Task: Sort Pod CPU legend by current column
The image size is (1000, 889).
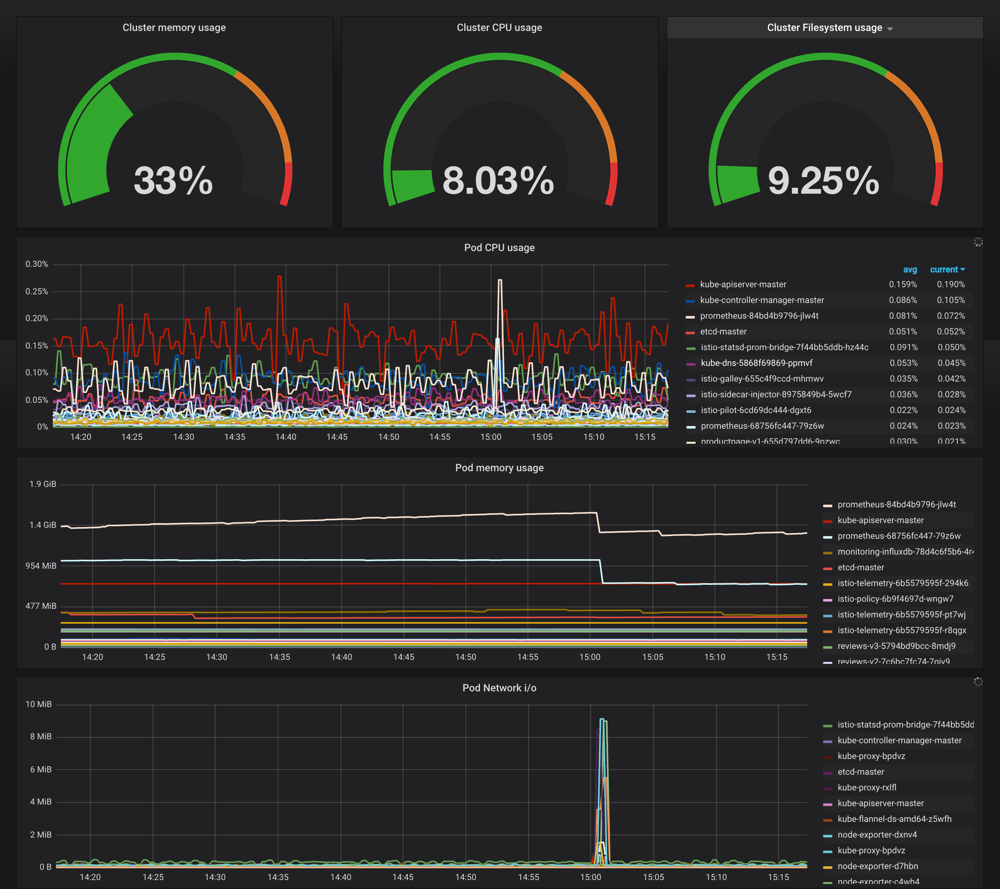Action: pyautogui.click(x=947, y=269)
